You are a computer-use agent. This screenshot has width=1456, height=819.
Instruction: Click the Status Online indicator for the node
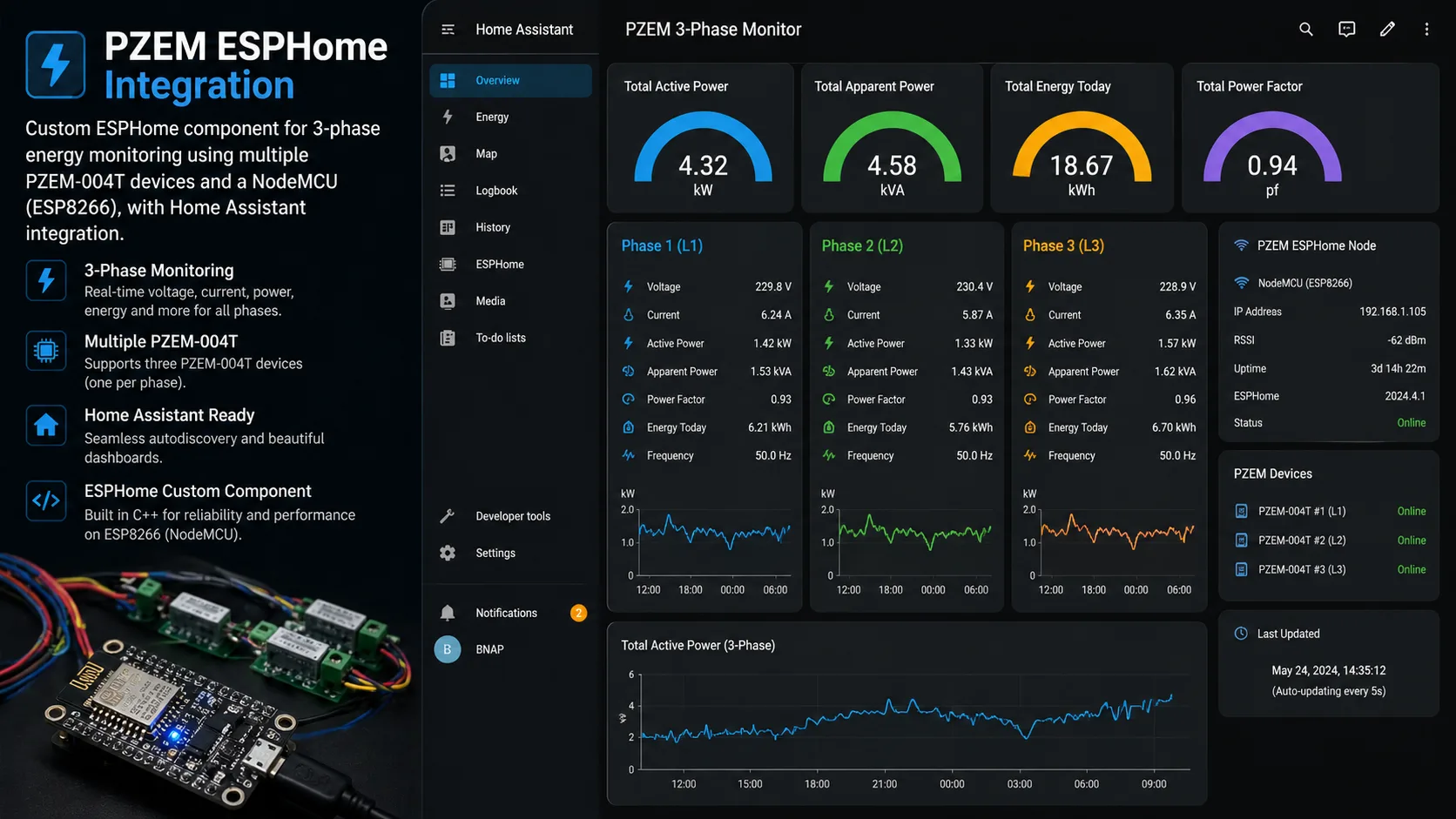coord(1412,423)
